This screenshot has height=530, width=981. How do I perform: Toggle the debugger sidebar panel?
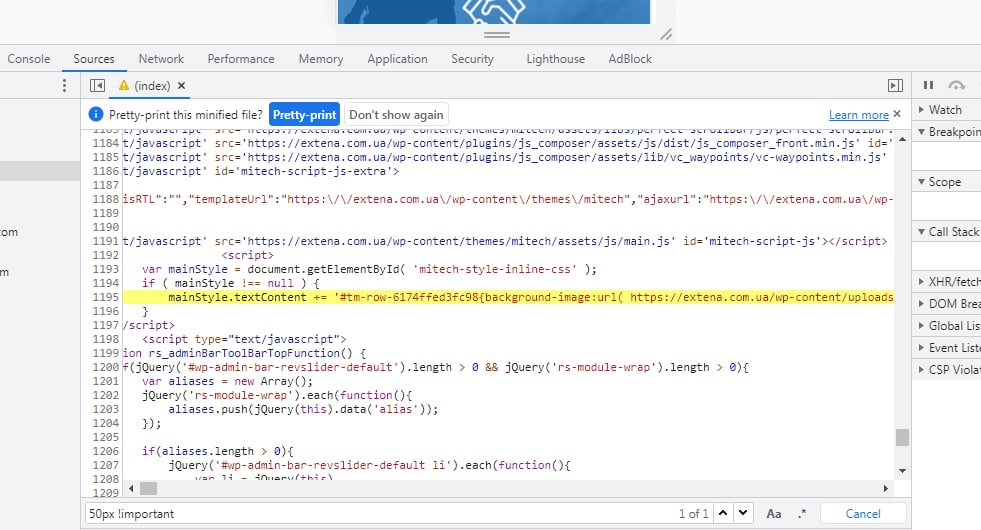point(895,86)
